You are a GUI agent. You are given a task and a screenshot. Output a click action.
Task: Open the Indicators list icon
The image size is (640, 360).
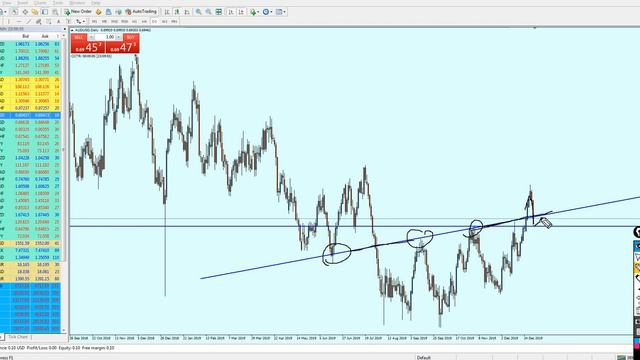253,12
